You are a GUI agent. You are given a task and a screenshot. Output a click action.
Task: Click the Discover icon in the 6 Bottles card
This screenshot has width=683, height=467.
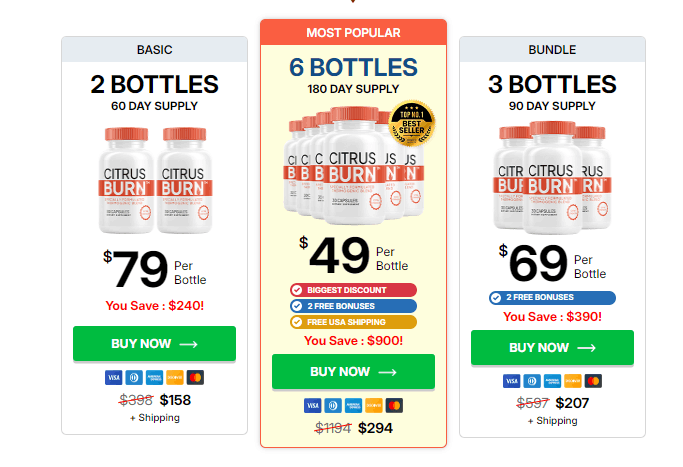tap(374, 405)
